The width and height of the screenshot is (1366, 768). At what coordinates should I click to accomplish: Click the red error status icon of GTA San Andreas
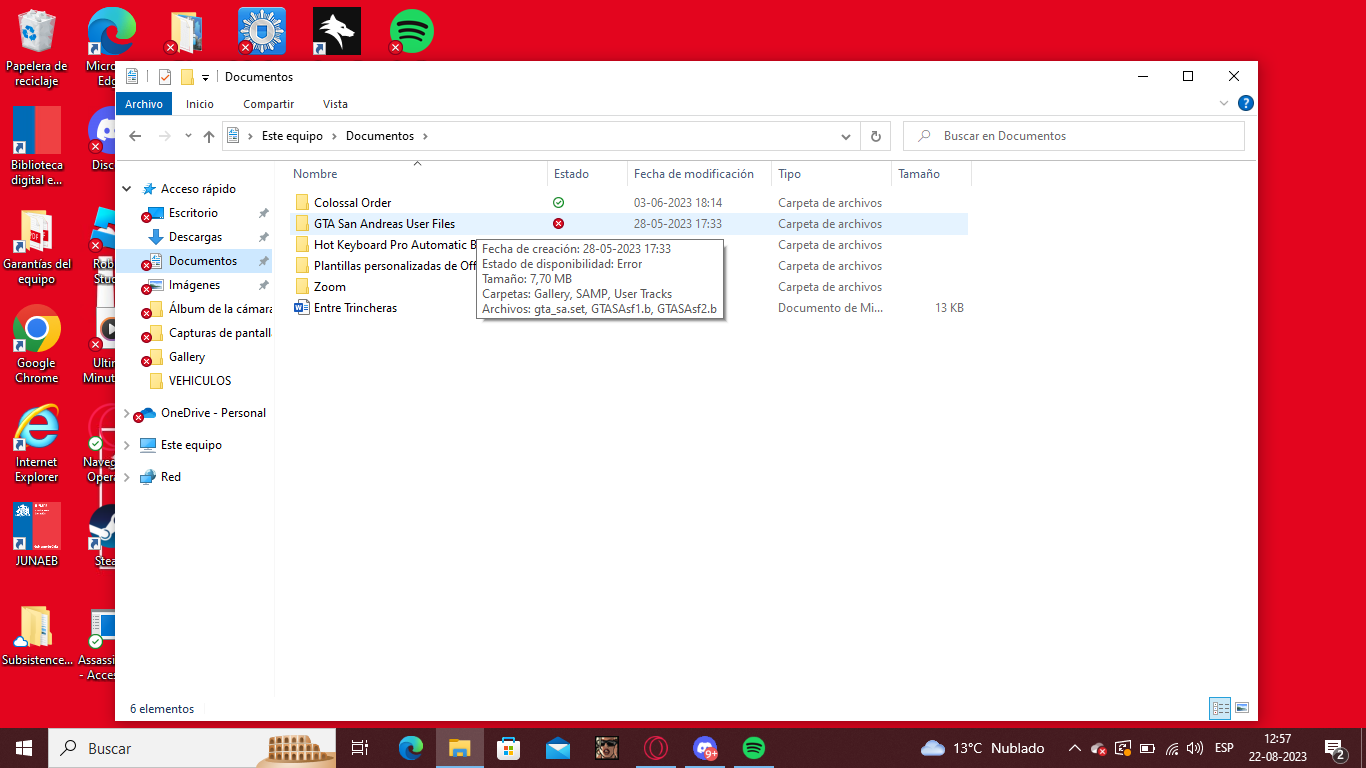tap(558, 224)
